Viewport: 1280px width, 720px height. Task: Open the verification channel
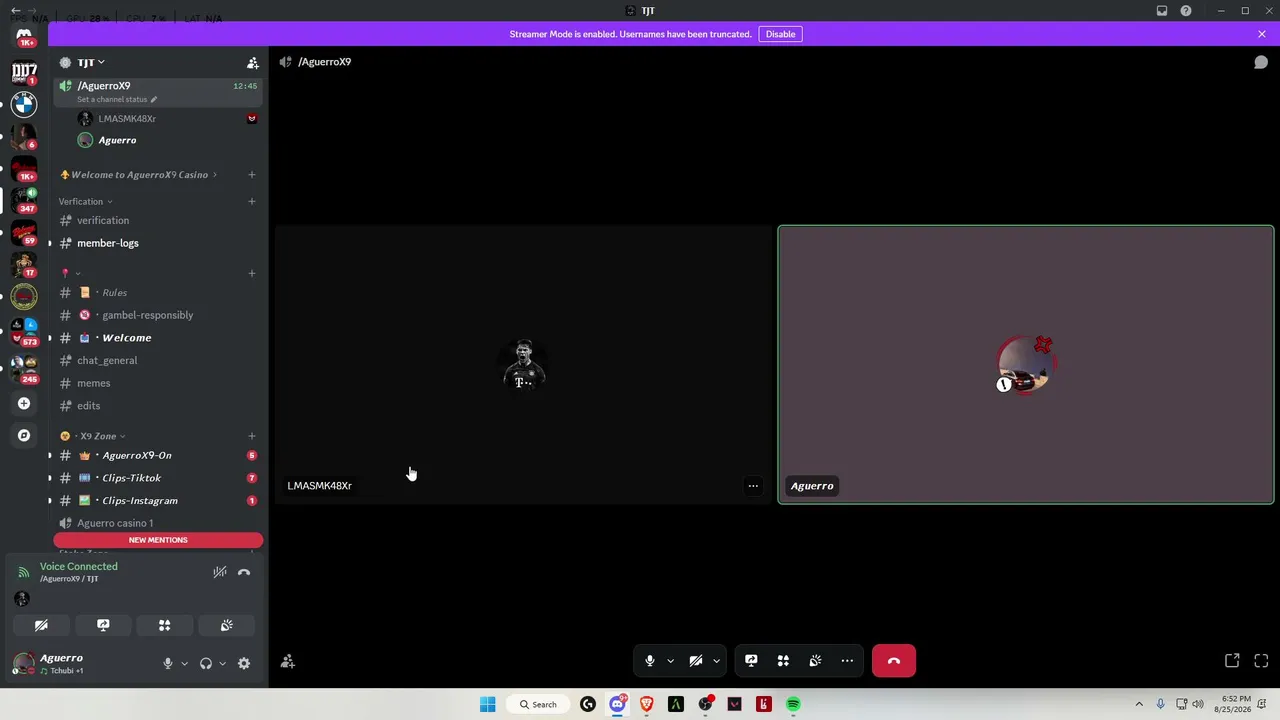(x=157, y=221)
